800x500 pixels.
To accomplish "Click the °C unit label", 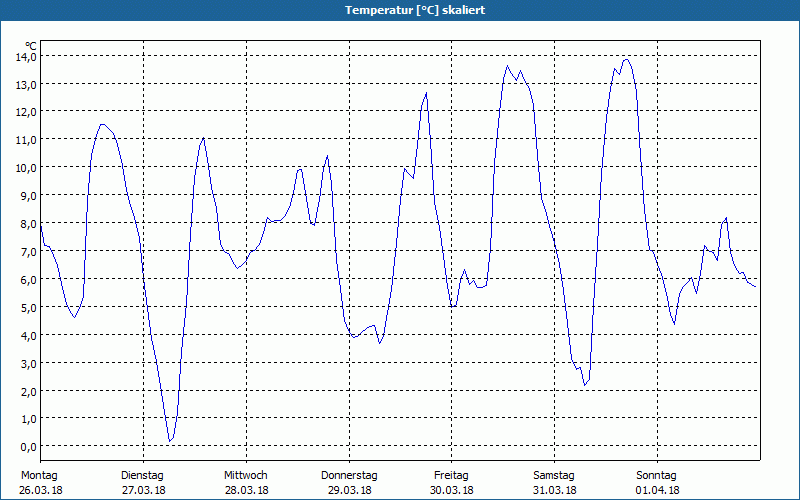I will (x=31, y=46).
